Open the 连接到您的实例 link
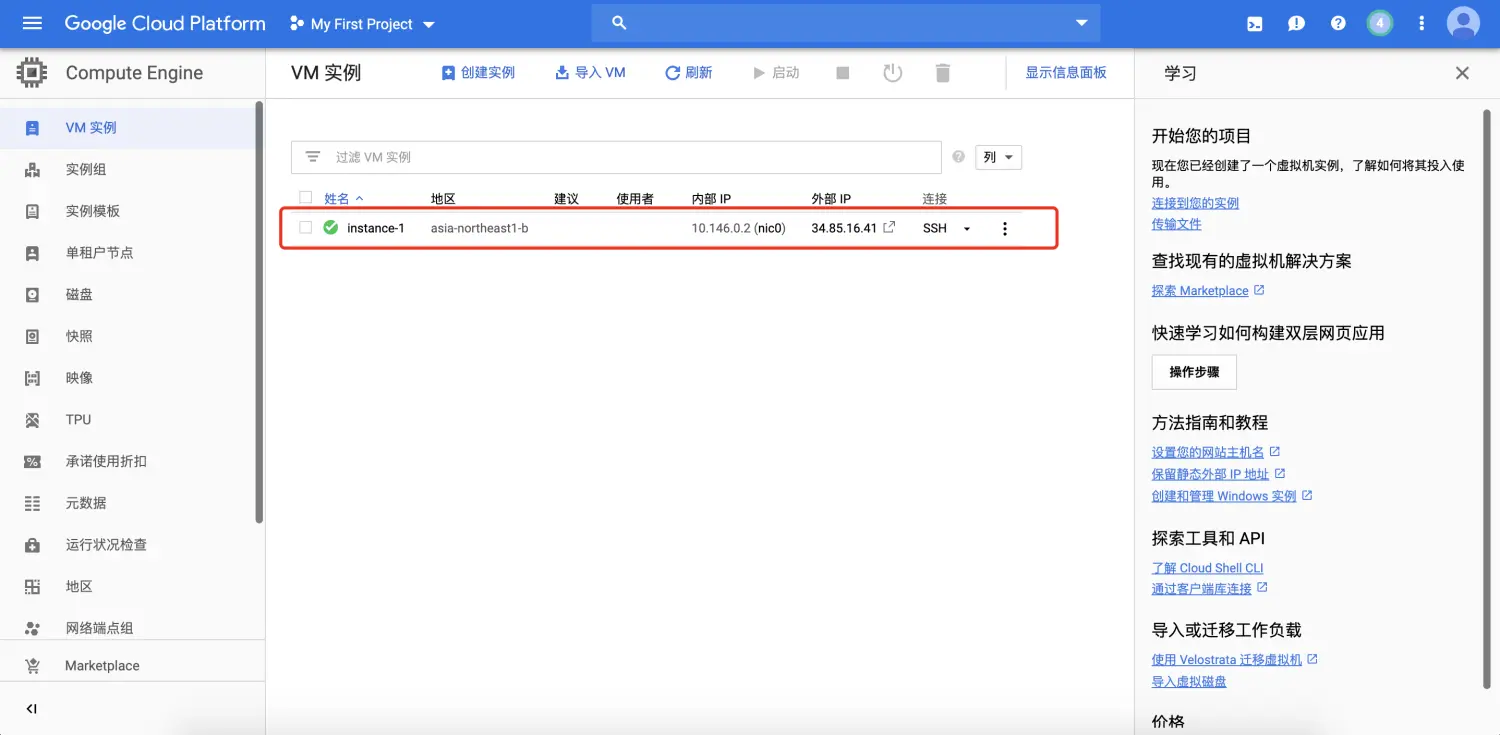 [1195, 203]
